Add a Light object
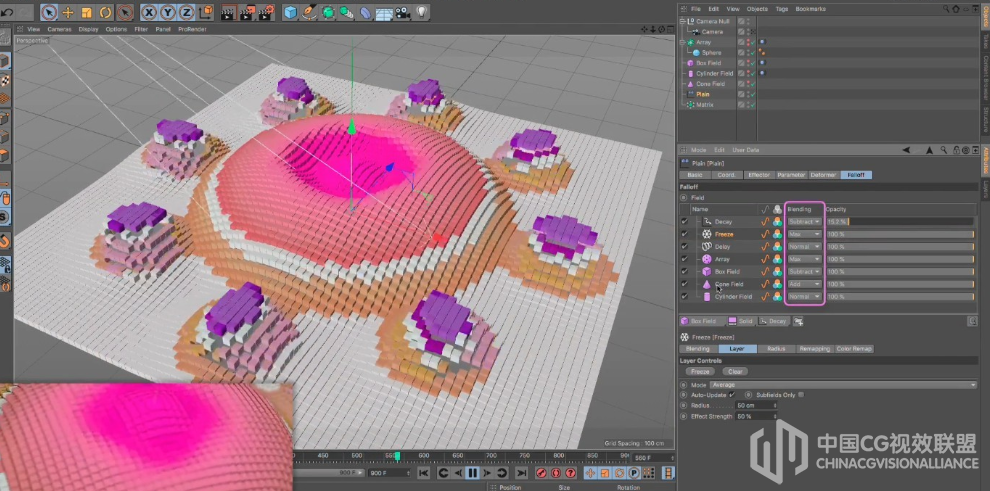The width and height of the screenshot is (990, 491). pos(421,12)
